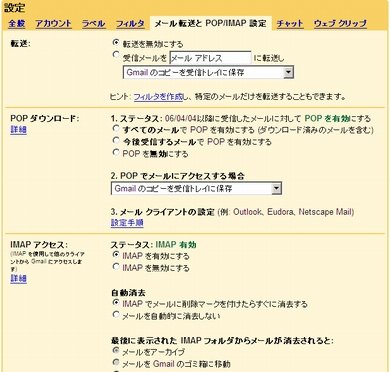Image resolution: width=390 pixels, height=372 pixels.
Task: Open the ラベル tab
Action: point(94,24)
